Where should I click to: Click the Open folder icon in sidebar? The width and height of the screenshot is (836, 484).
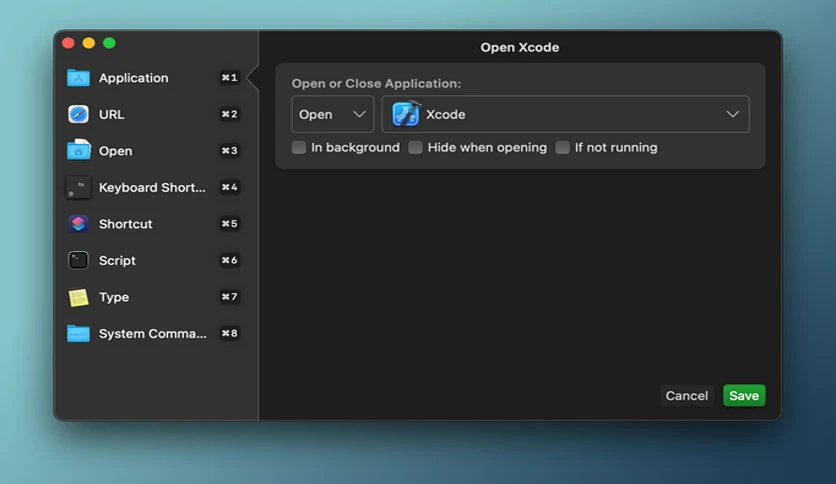pyautogui.click(x=78, y=150)
